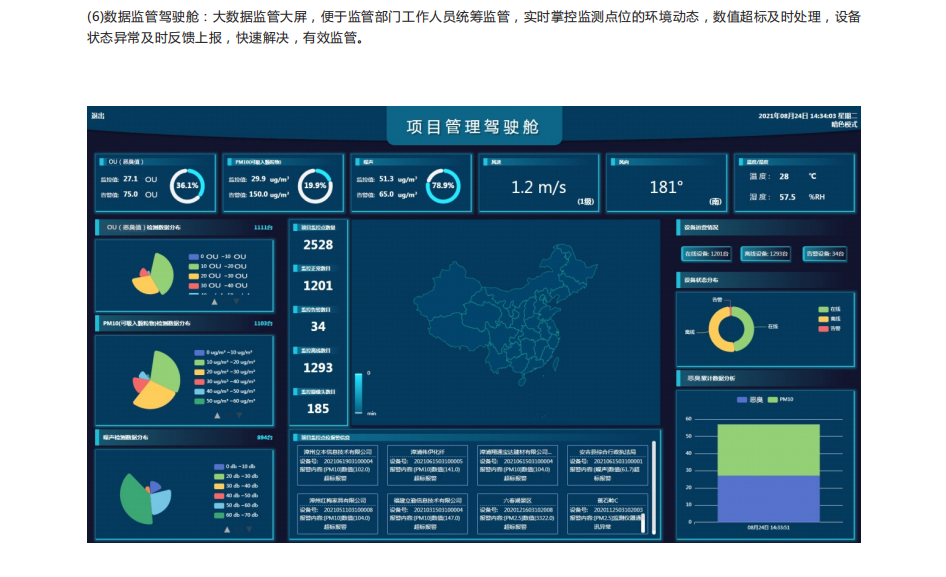Click the 退出 exit link on dashboard
The height and width of the screenshot is (577, 946).
(x=98, y=116)
